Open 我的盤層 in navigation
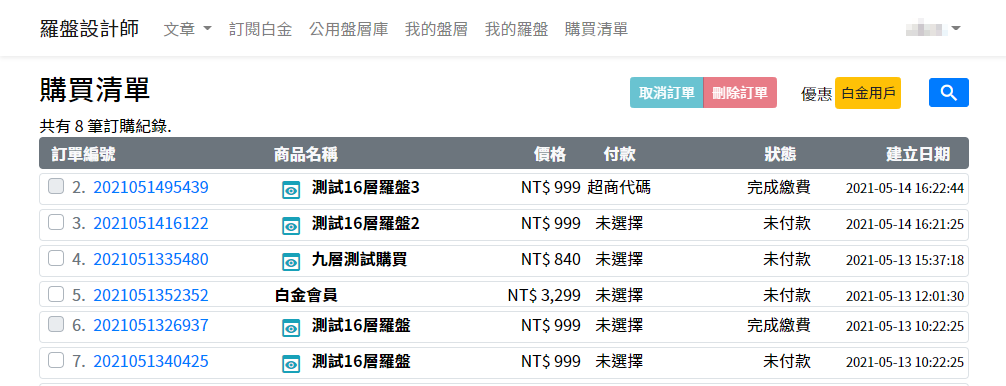This screenshot has width=1006, height=386. pos(436,29)
